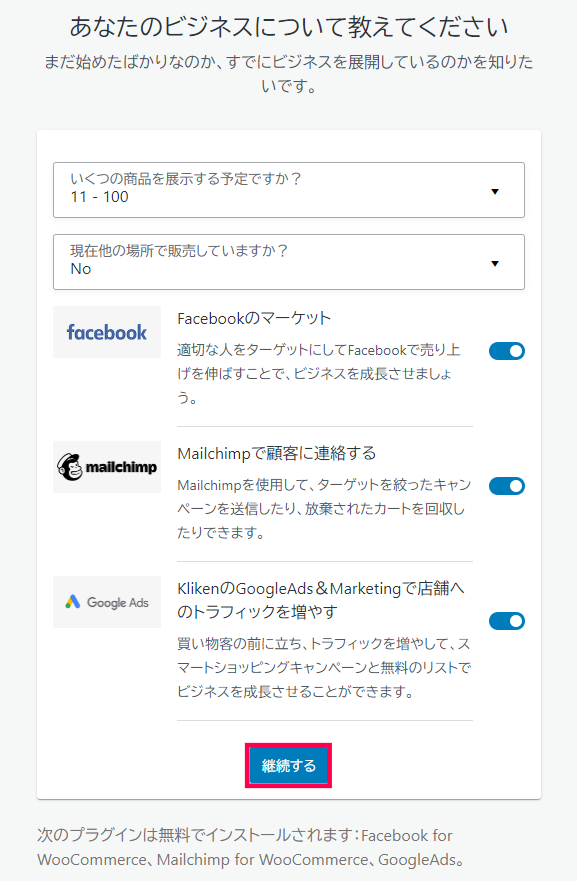Screen dimensions: 577x881
Task: Click the Facebookのマーケット heading
Action: (x=254, y=319)
